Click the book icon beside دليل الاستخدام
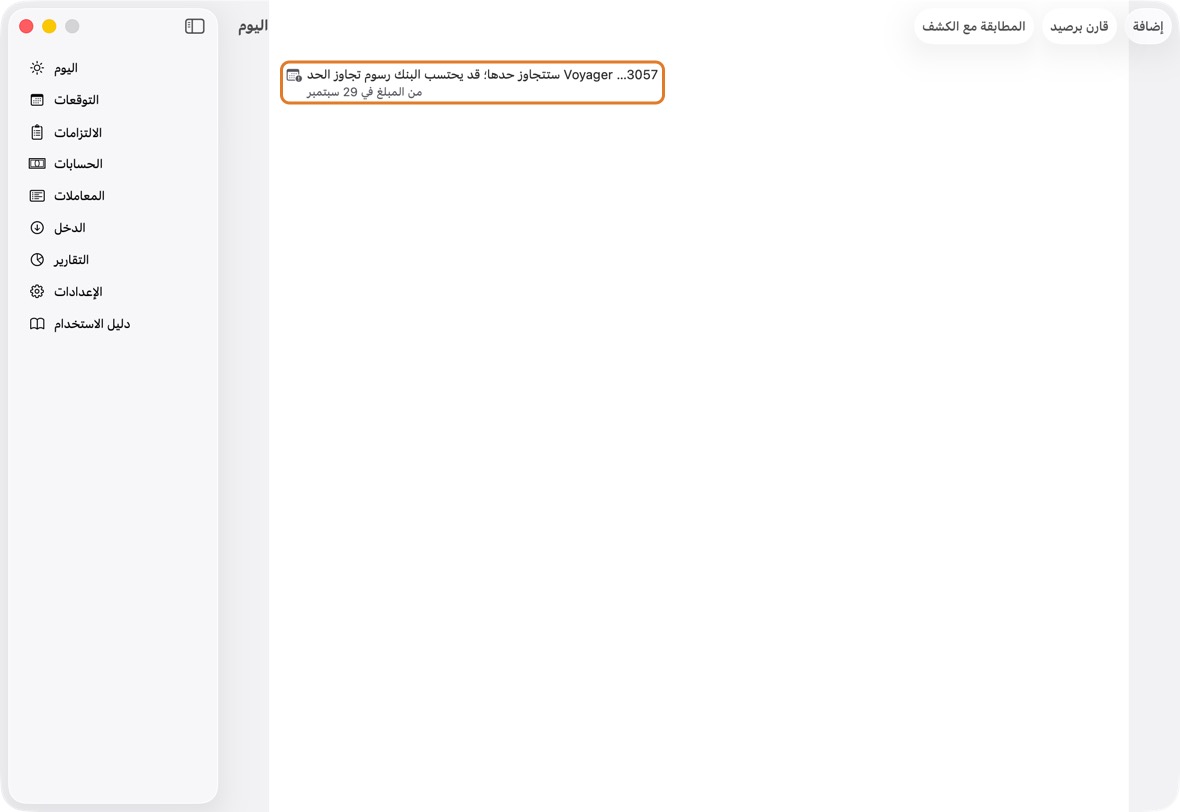This screenshot has width=1180, height=812. [37, 324]
